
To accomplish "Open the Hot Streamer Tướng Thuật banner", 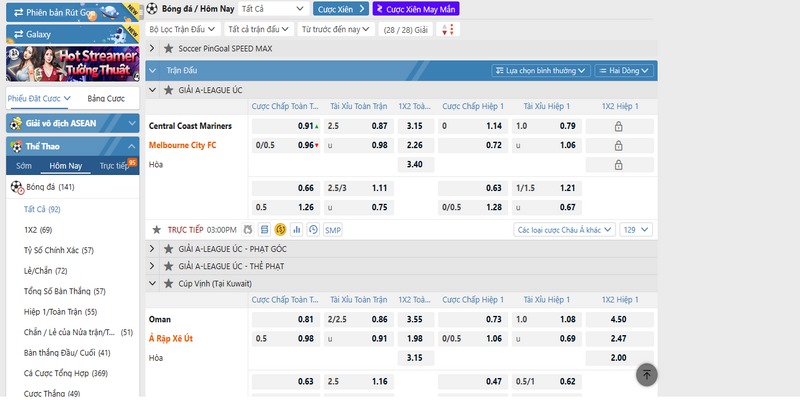I will pyautogui.click(x=70, y=63).
